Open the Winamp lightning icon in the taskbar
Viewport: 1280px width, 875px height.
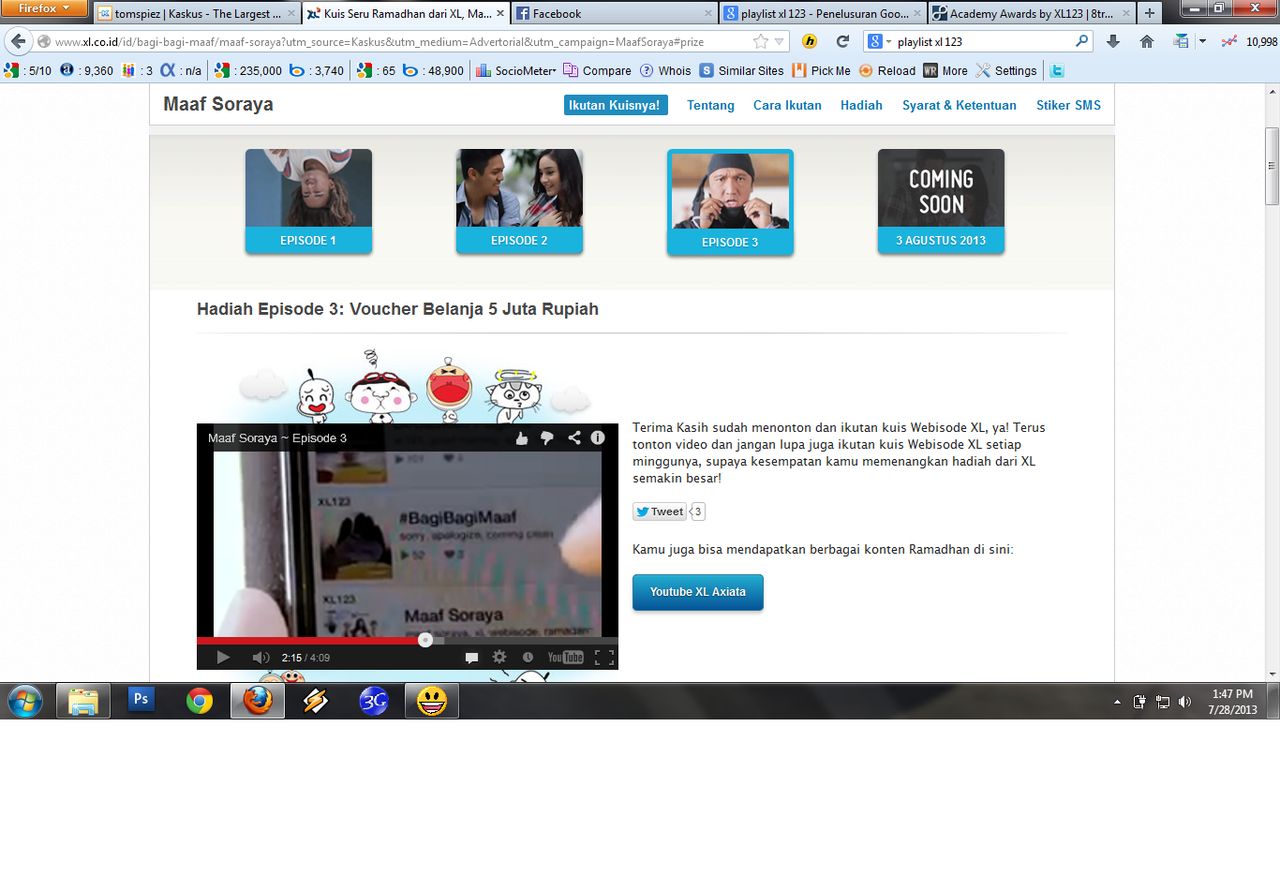(x=315, y=701)
